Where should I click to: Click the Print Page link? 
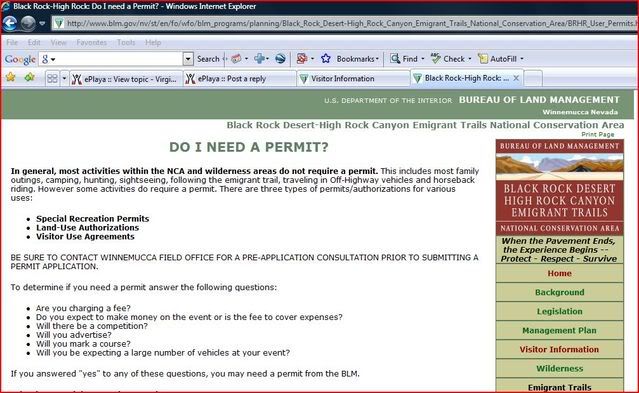point(597,134)
